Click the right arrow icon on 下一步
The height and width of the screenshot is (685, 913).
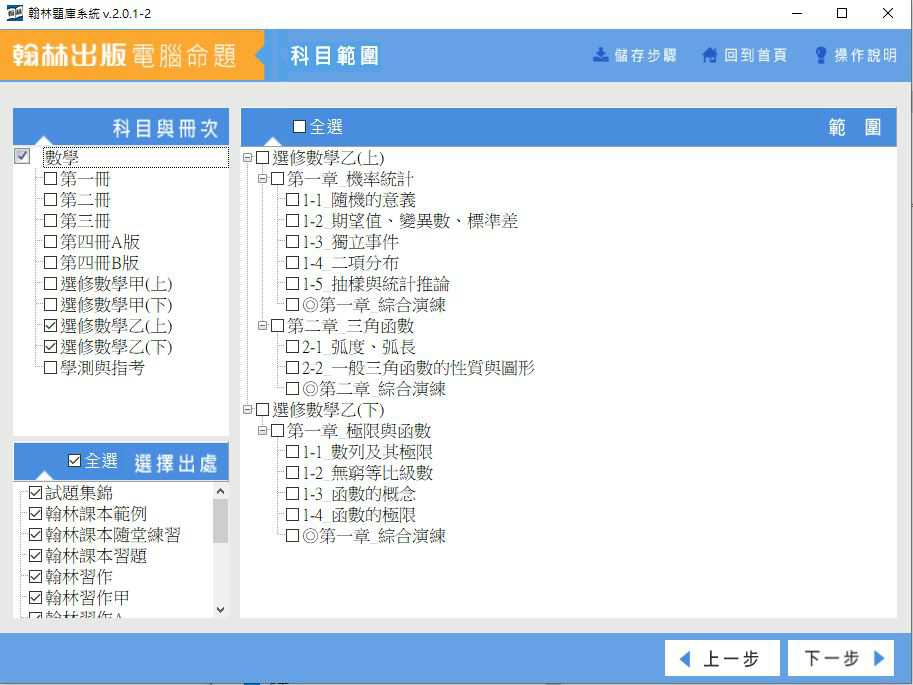(879, 658)
